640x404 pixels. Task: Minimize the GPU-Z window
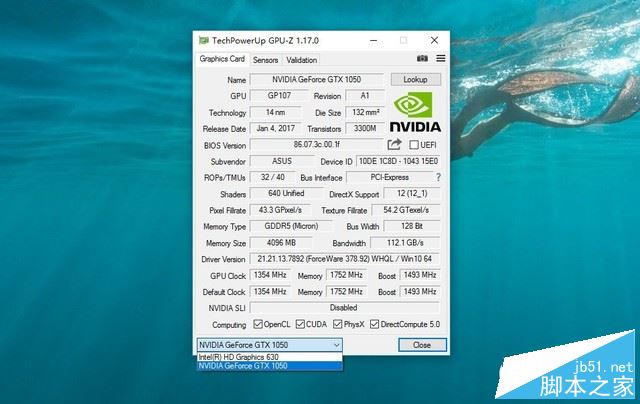click(373, 40)
